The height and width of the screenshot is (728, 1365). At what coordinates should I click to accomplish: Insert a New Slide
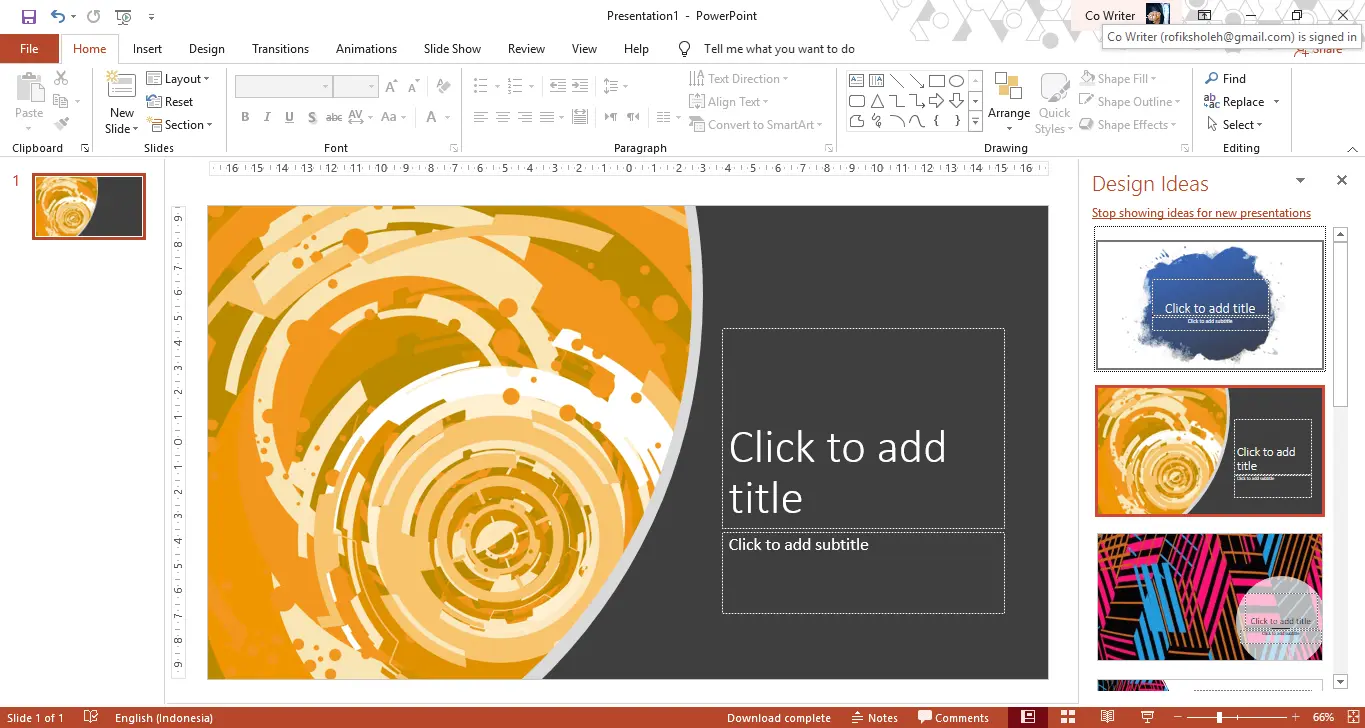pyautogui.click(x=120, y=100)
